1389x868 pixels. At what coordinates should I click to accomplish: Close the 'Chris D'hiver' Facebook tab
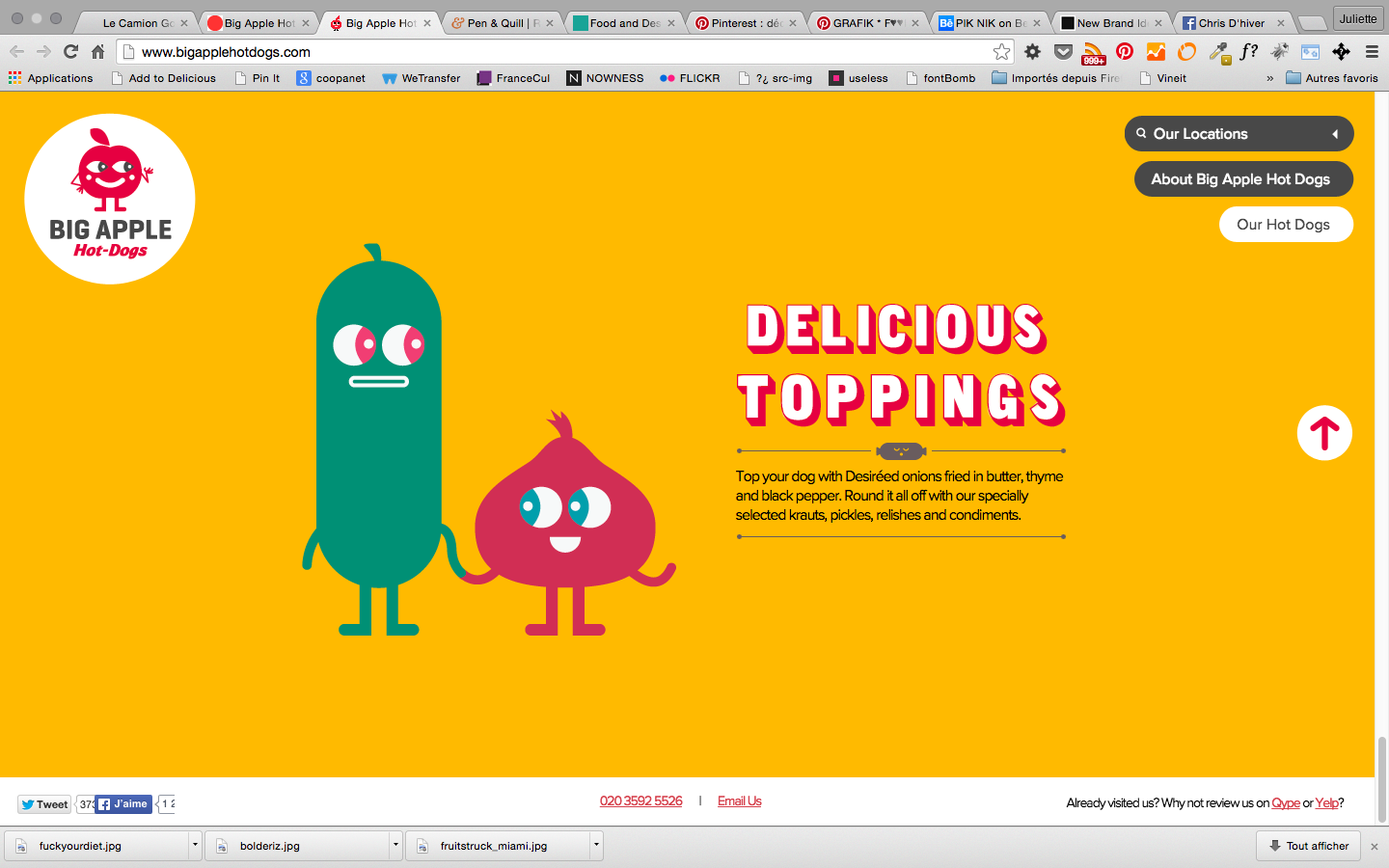[x=1281, y=23]
